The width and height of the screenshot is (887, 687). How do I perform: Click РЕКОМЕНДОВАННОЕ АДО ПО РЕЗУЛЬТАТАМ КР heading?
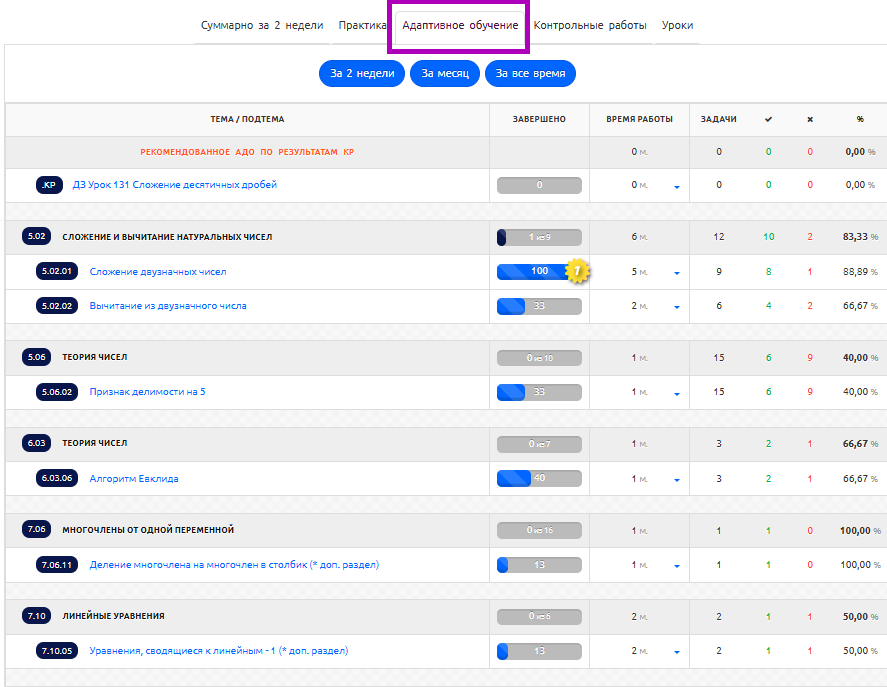pos(247,152)
